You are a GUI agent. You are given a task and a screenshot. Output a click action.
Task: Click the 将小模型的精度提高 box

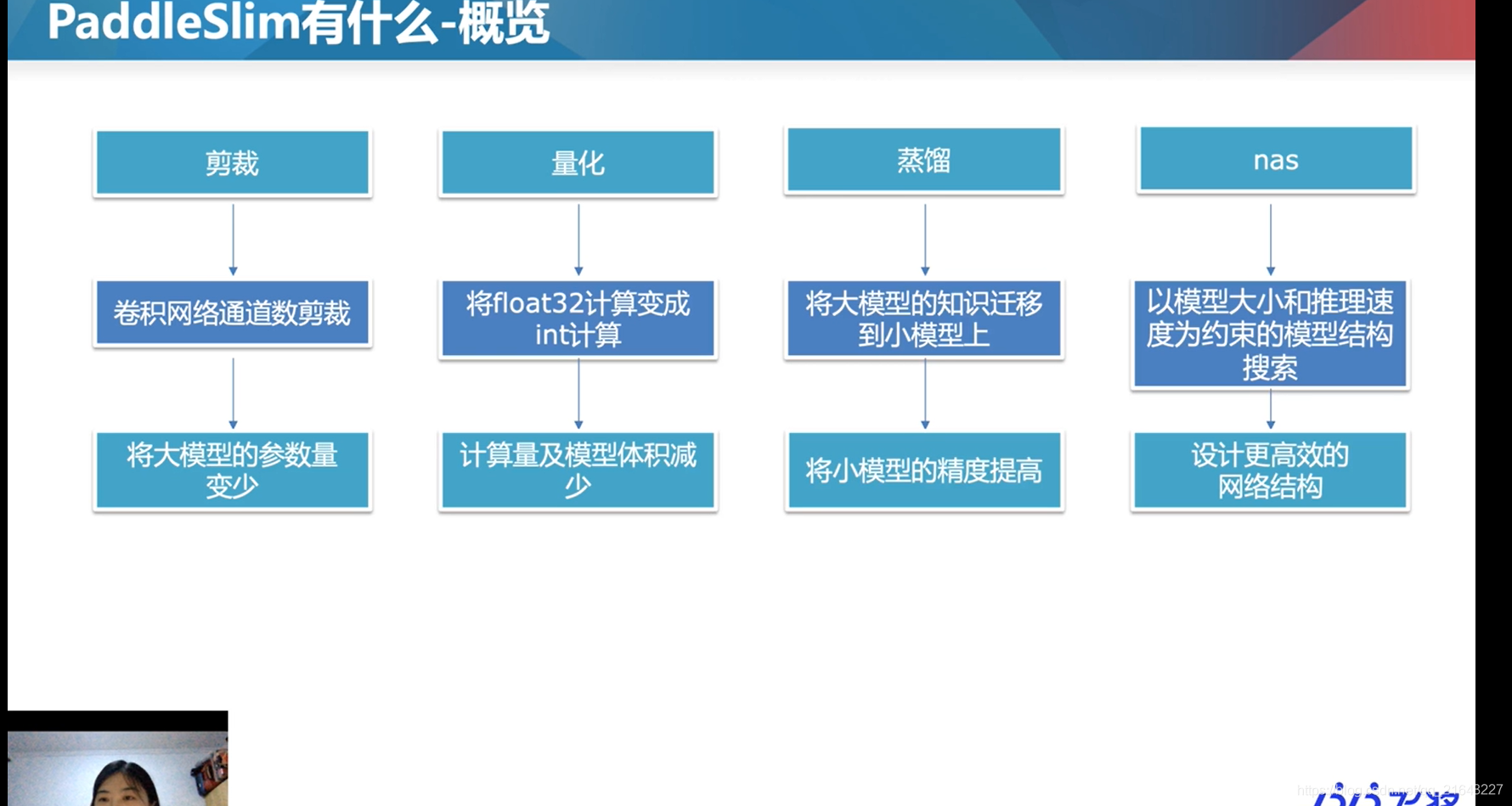tap(923, 471)
